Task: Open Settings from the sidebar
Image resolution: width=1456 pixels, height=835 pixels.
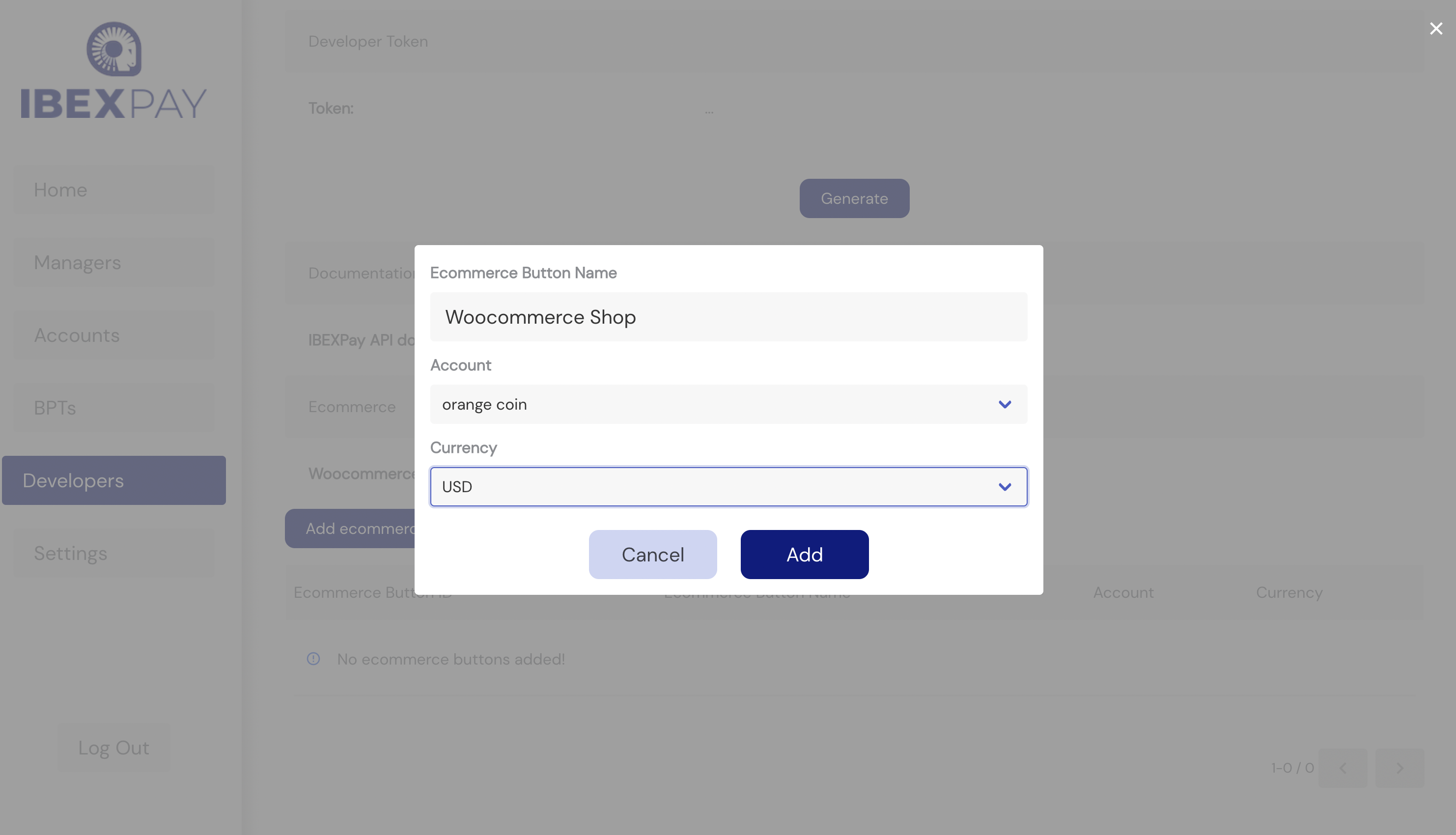Action: (113, 554)
